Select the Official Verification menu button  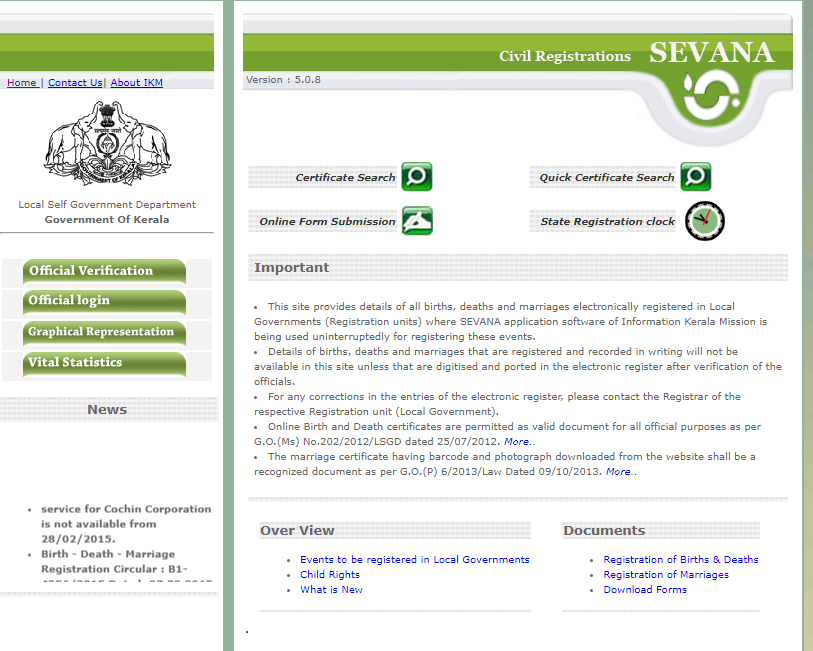pos(104,271)
